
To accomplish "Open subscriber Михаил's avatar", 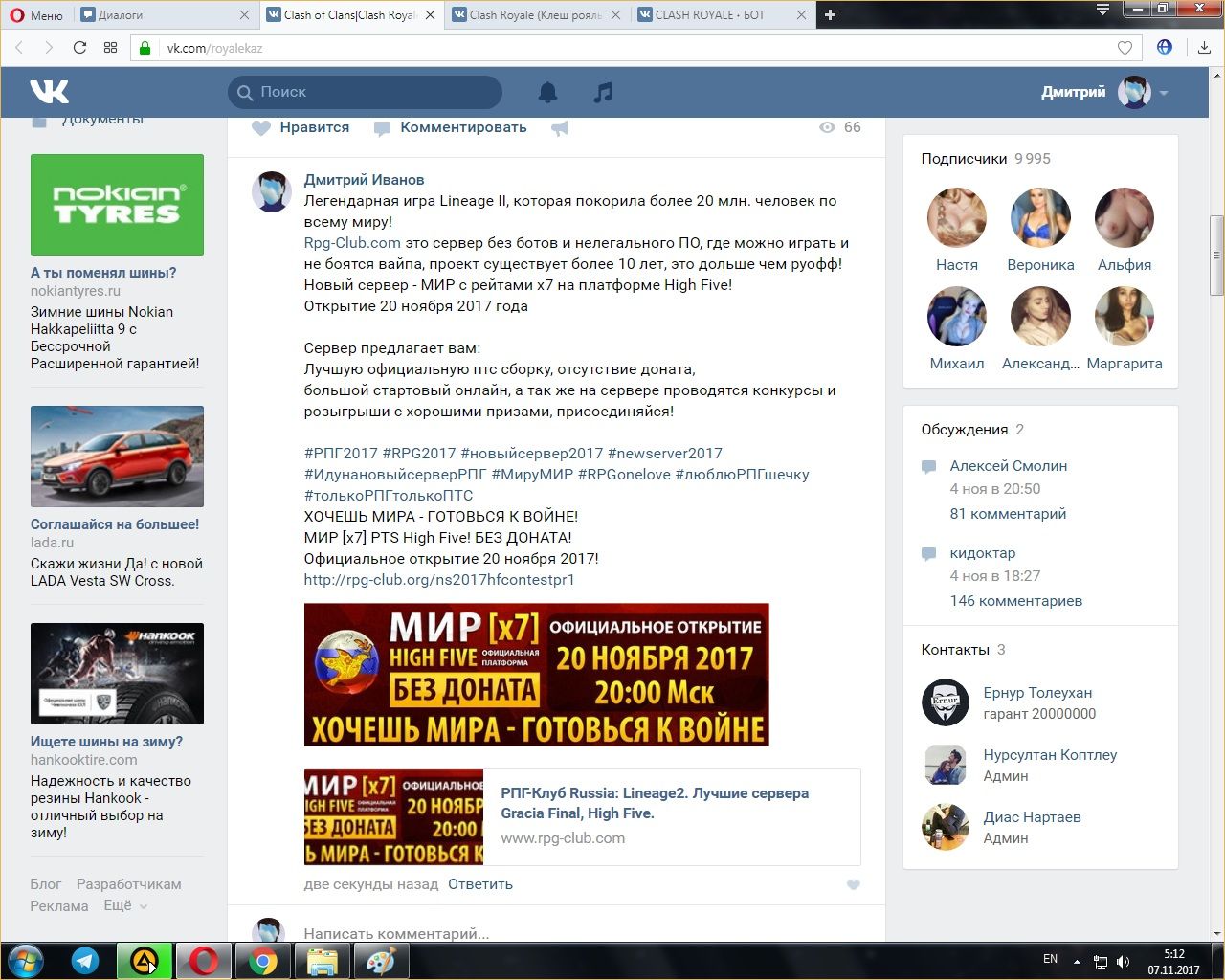I will pyautogui.click(x=957, y=316).
